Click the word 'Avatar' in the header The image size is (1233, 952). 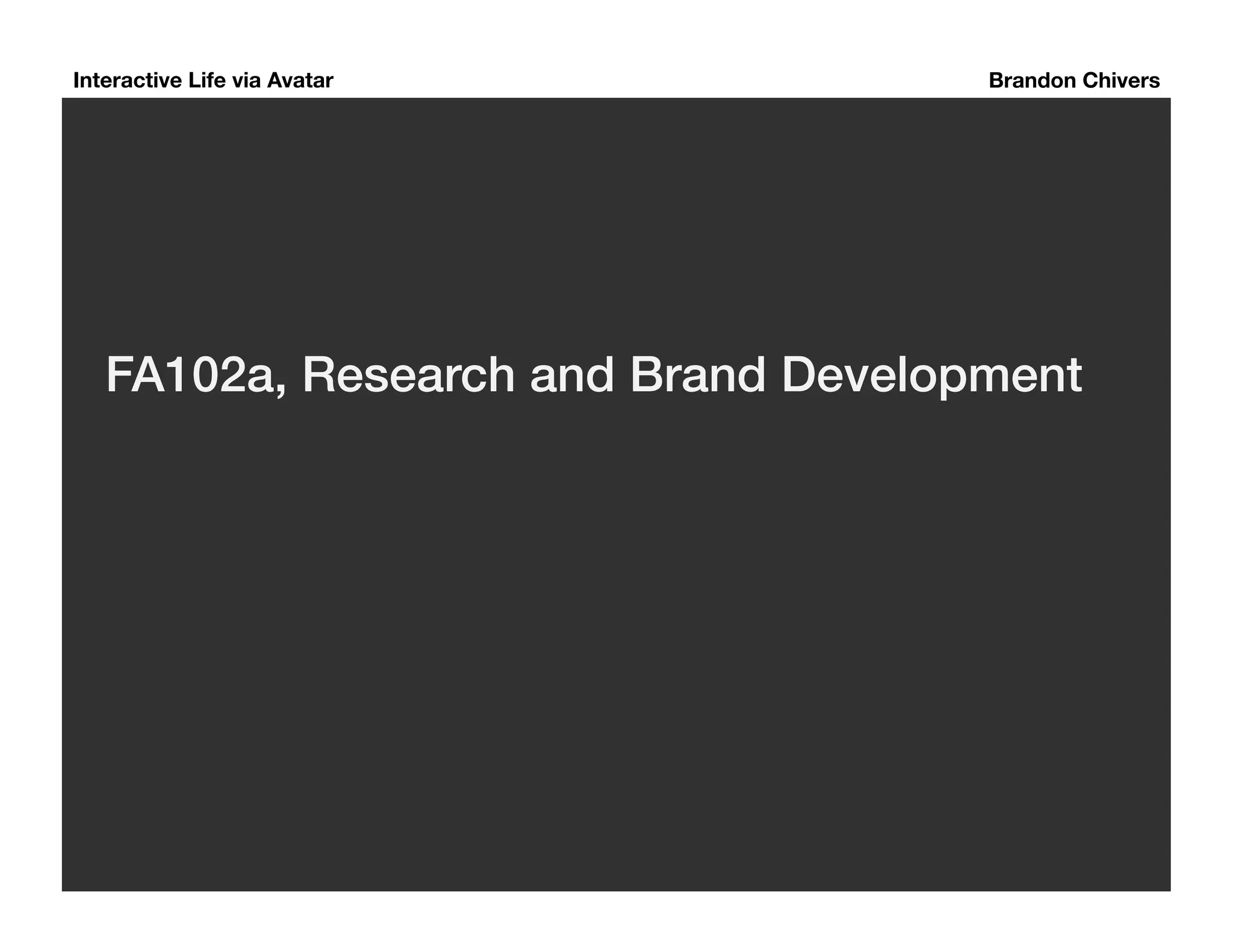[x=300, y=81]
